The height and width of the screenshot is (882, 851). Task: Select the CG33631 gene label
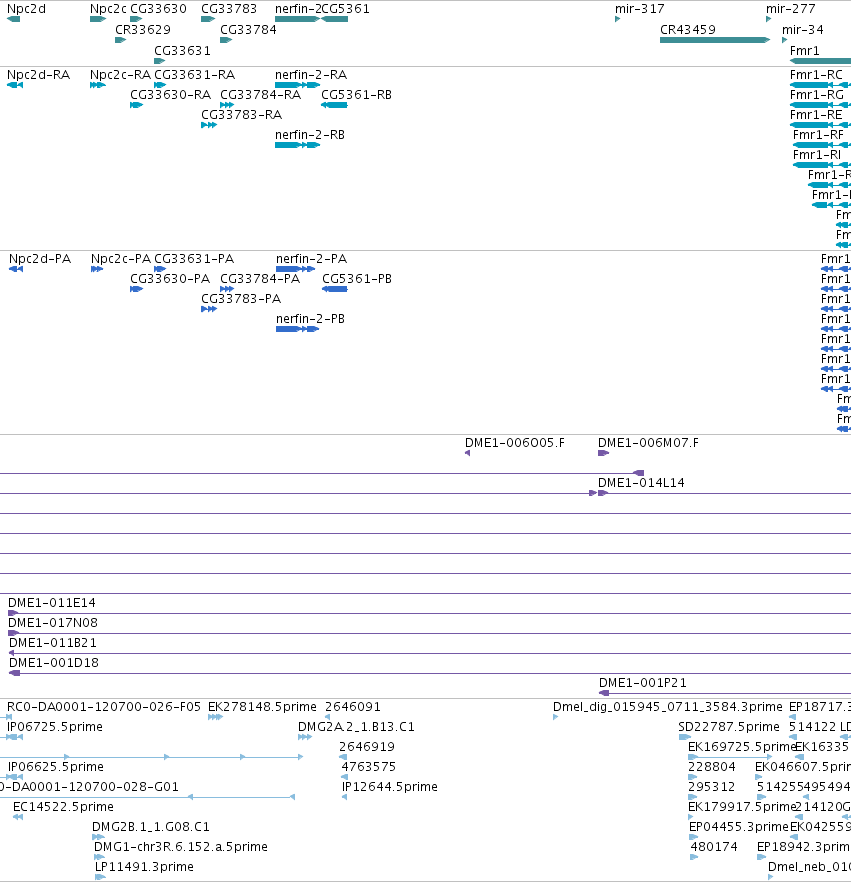coord(182,51)
